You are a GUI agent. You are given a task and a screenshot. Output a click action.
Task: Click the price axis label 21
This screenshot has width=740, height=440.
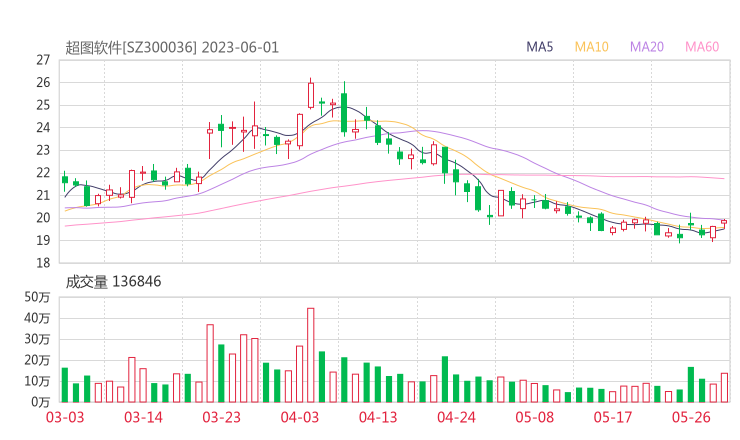click(x=43, y=195)
